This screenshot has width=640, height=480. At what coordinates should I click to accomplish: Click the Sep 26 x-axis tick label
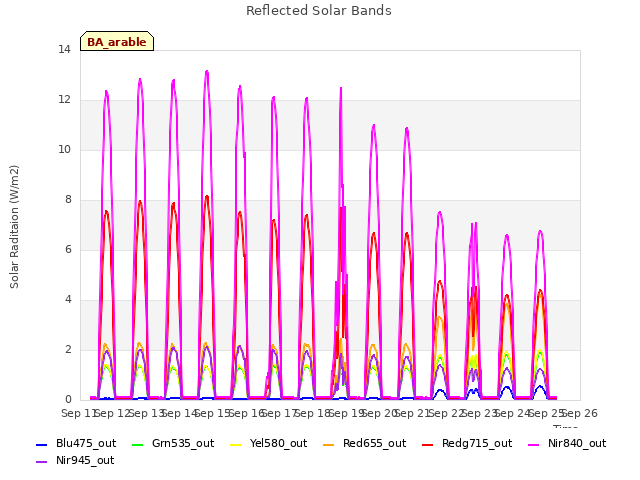pos(580,413)
